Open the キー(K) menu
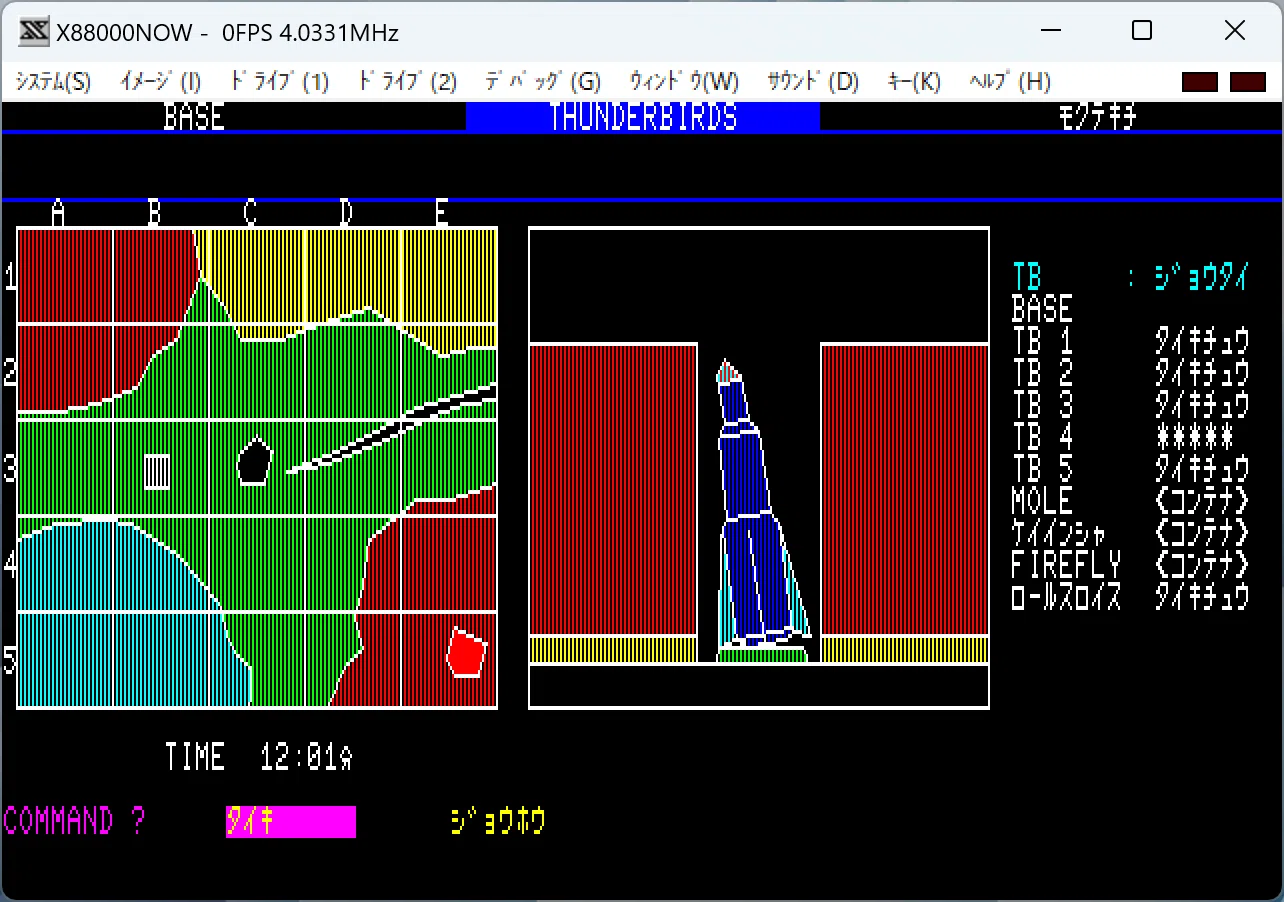1284x902 pixels. [x=914, y=82]
